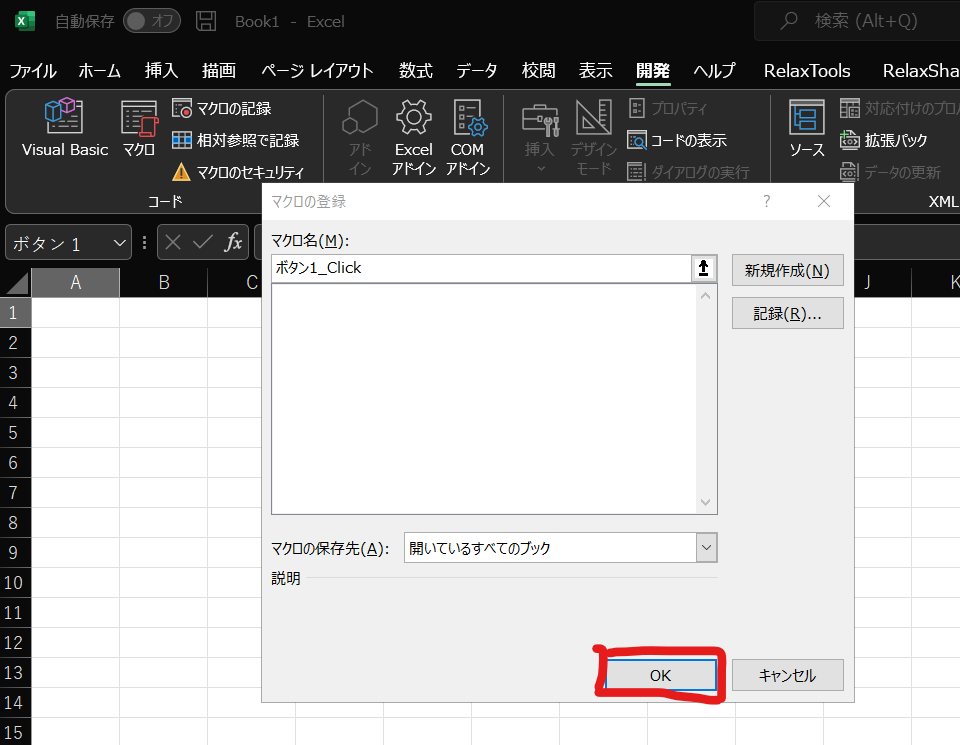Start Record Macro in Code group
The image size is (960, 745).
click(x=222, y=108)
